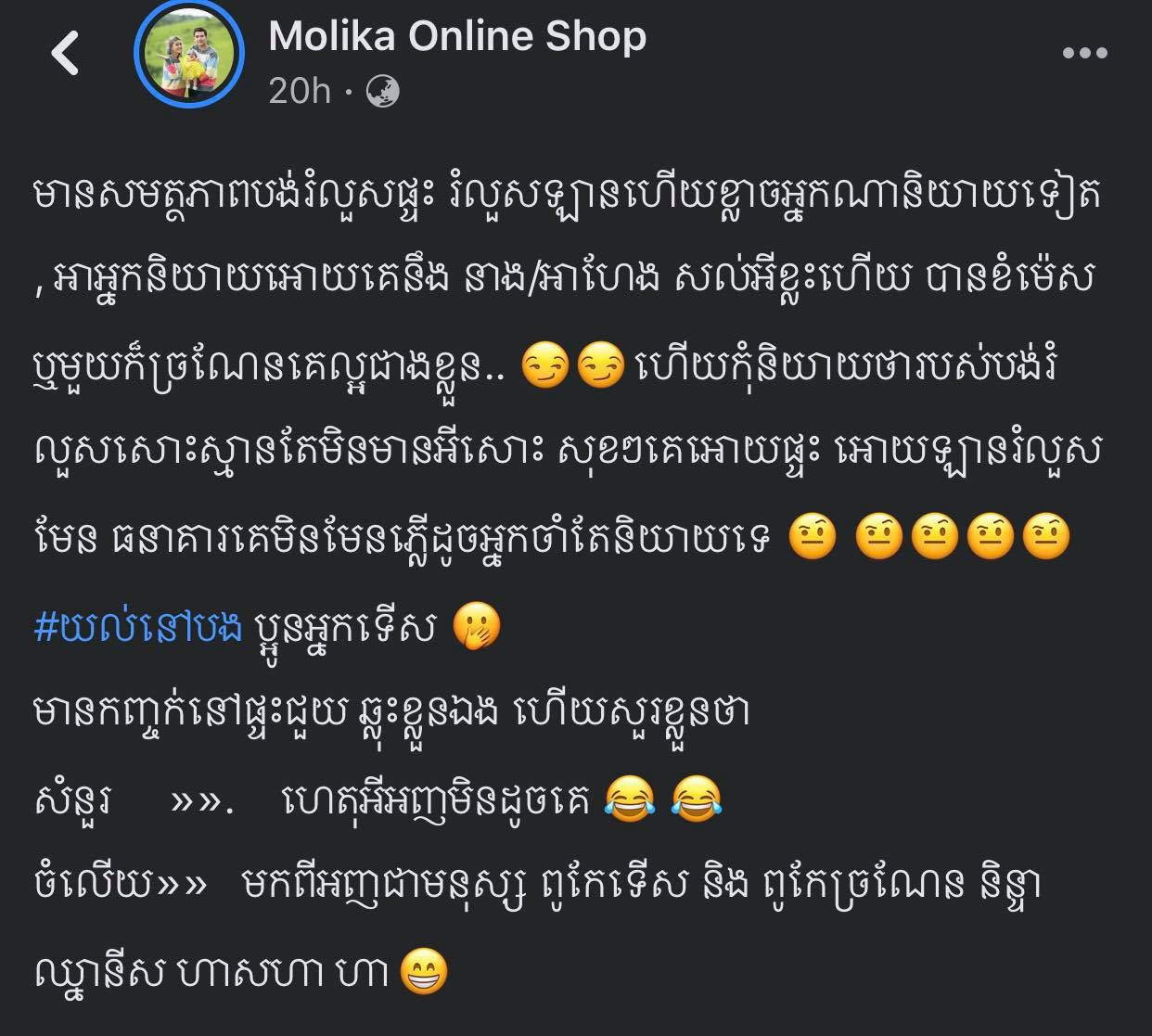Click the globe public audience icon
1152x1036 pixels.
[x=383, y=91]
